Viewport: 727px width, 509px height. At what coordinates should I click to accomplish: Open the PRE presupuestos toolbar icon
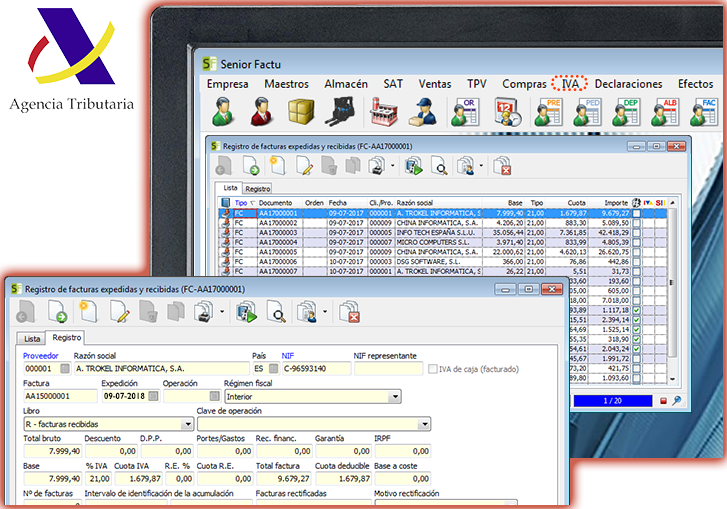coord(548,112)
